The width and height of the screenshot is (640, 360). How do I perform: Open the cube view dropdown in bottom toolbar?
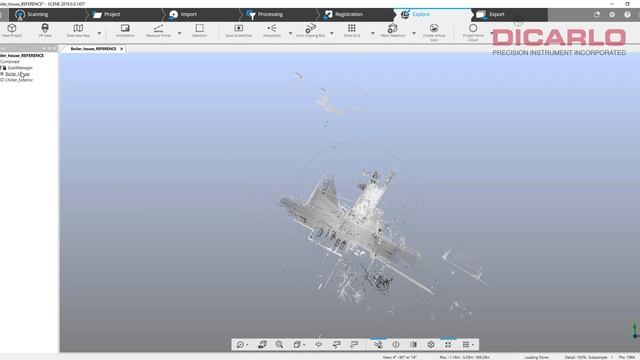[299, 344]
